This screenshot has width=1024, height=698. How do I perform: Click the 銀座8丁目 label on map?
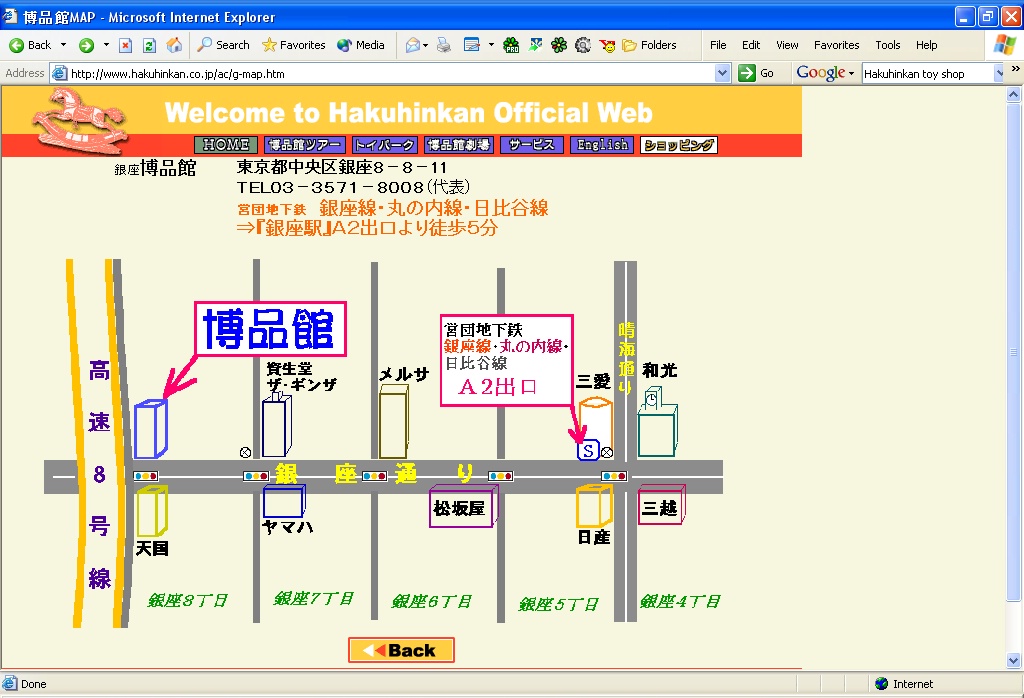pos(187,600)
